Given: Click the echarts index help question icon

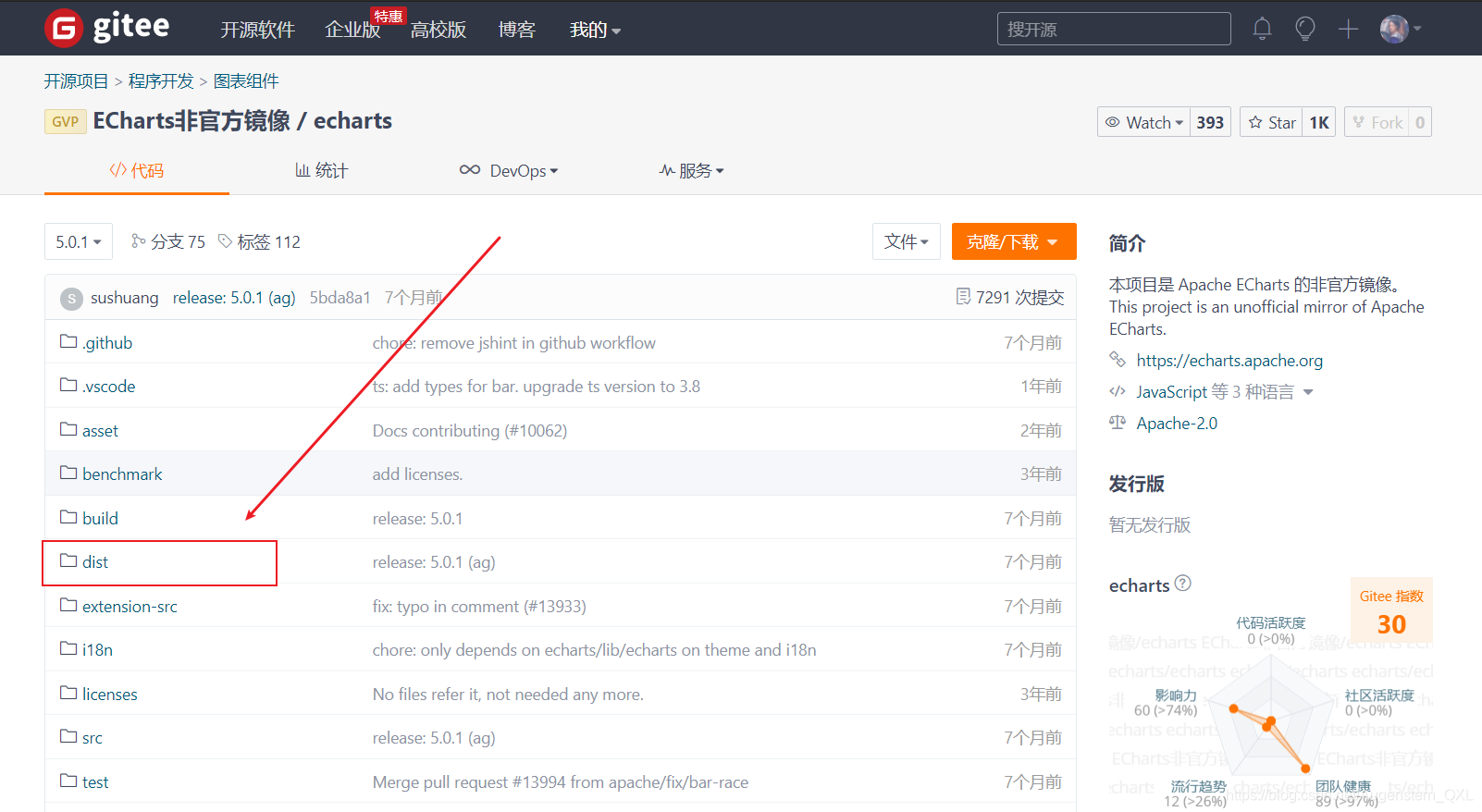Looking at the screenshot, I should click(1183, 584).
